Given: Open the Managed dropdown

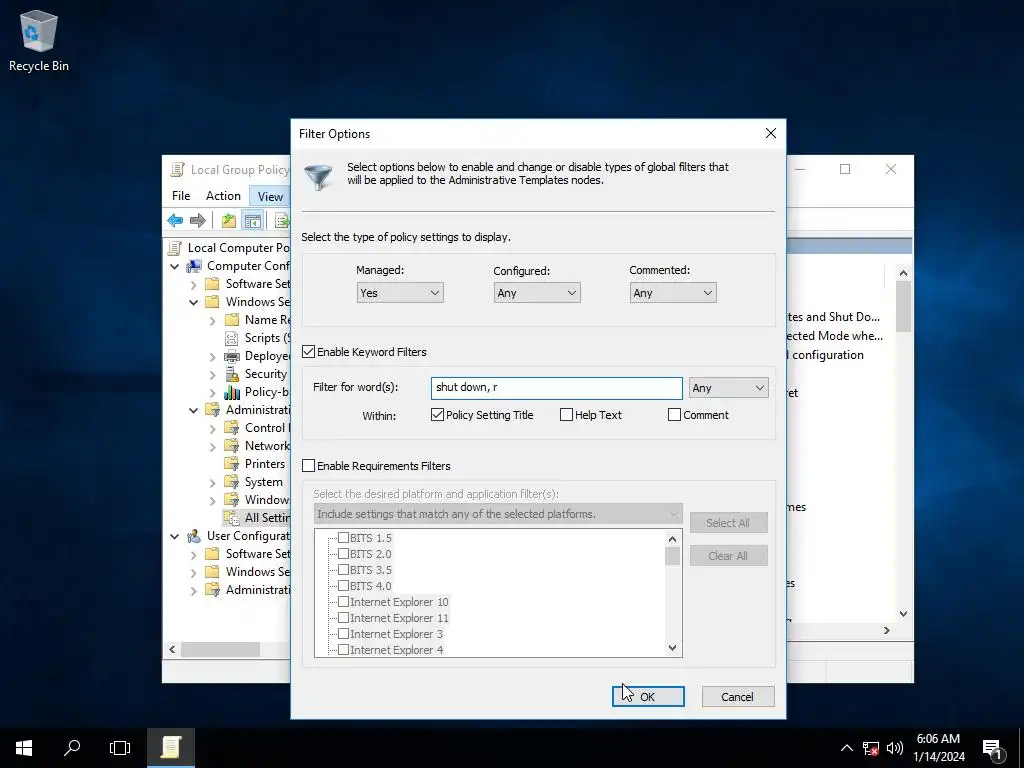Looking at the screenshot, I should click(x=400, y=293).
